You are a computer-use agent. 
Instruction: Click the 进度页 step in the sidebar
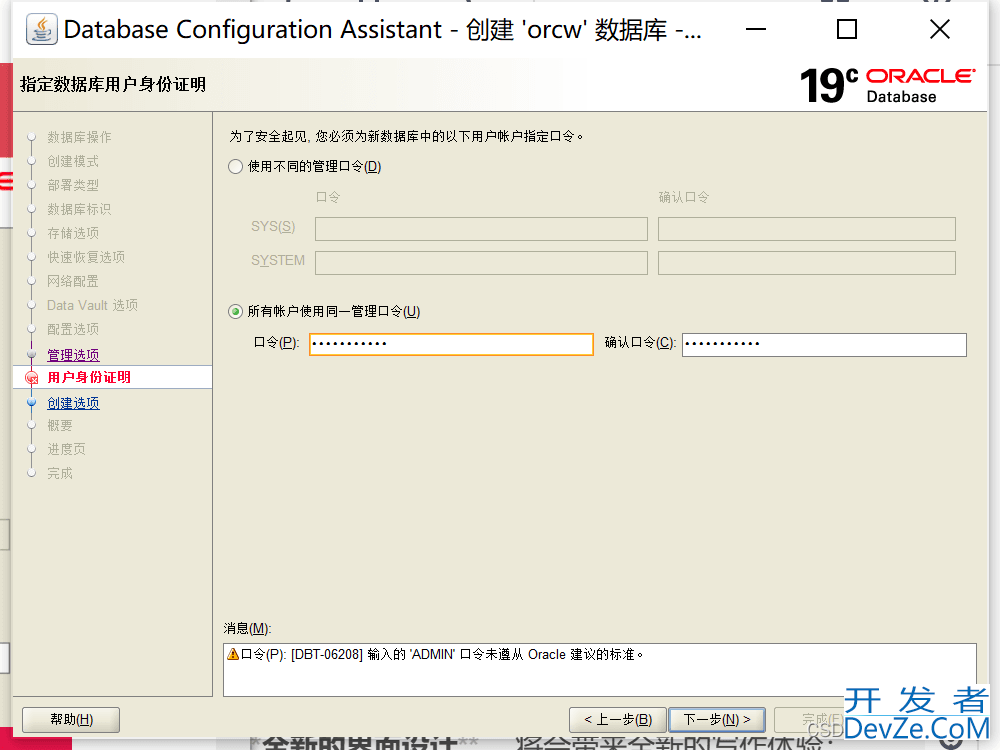click(x=66, y=450)
